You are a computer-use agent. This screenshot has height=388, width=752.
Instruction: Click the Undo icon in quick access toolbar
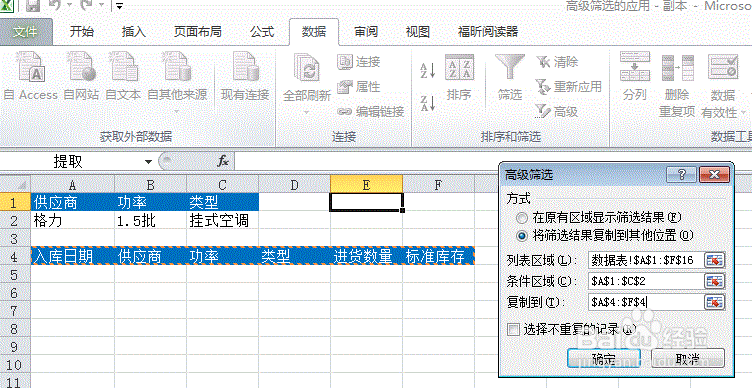pyautogui.click(x=56, y=6)
